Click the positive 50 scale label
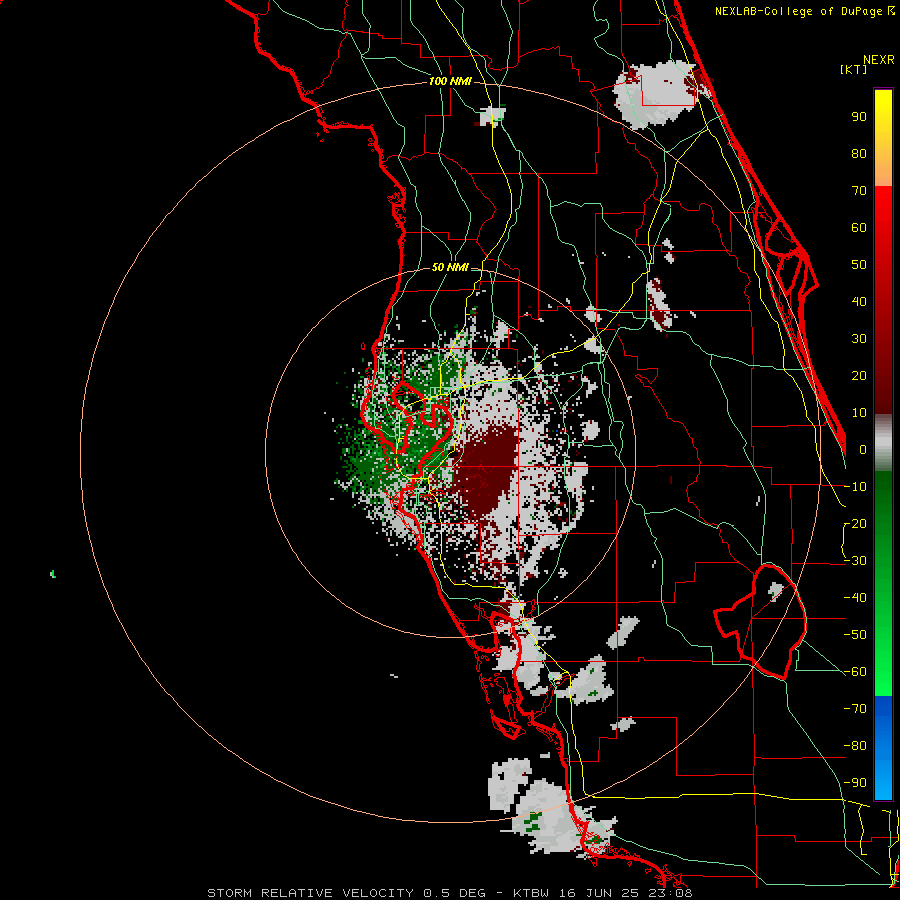The image size is (900, 900). click(x=859, y=265)
